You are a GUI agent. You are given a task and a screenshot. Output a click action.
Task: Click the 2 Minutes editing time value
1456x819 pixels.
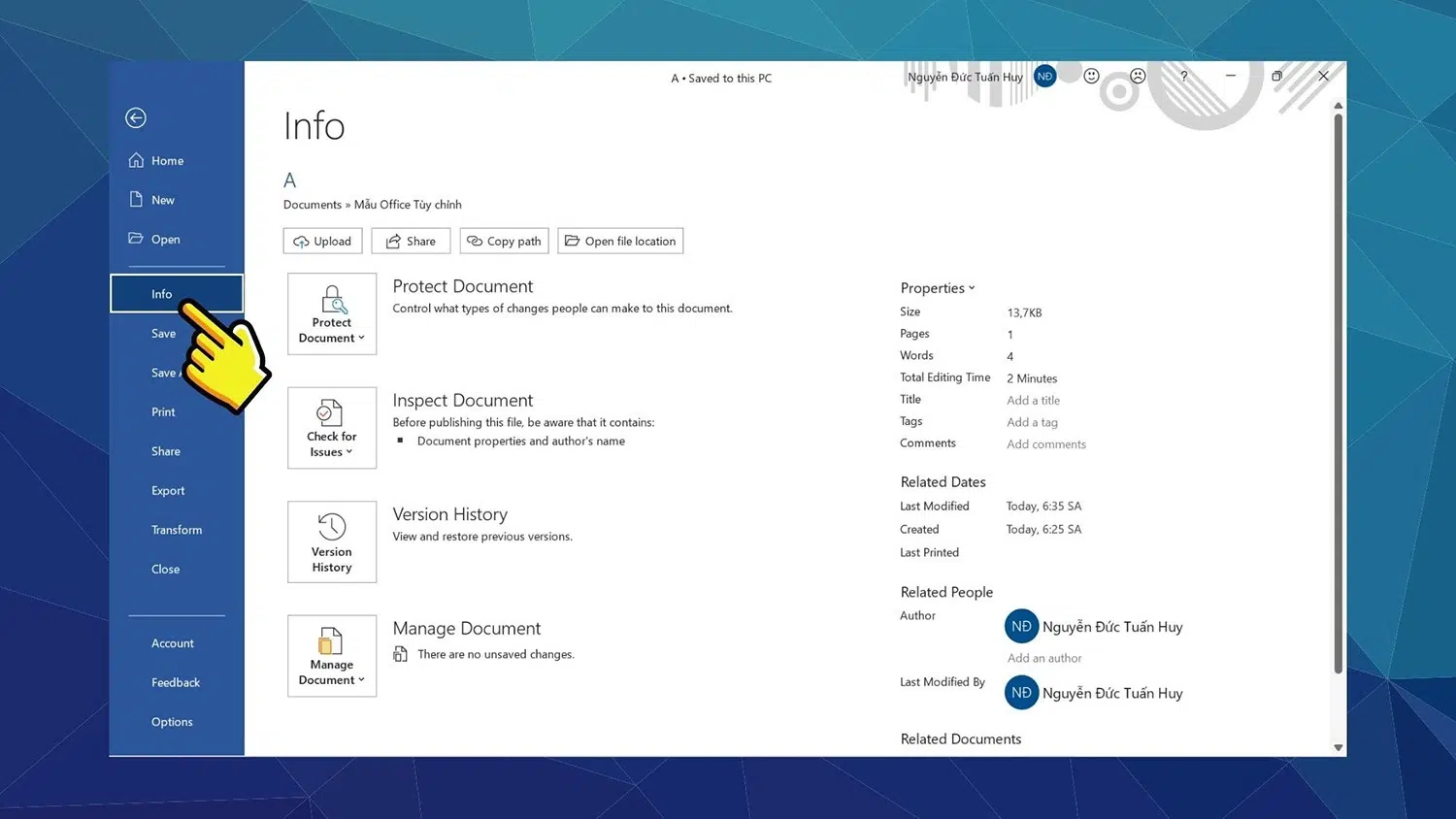coord(1032,378)
